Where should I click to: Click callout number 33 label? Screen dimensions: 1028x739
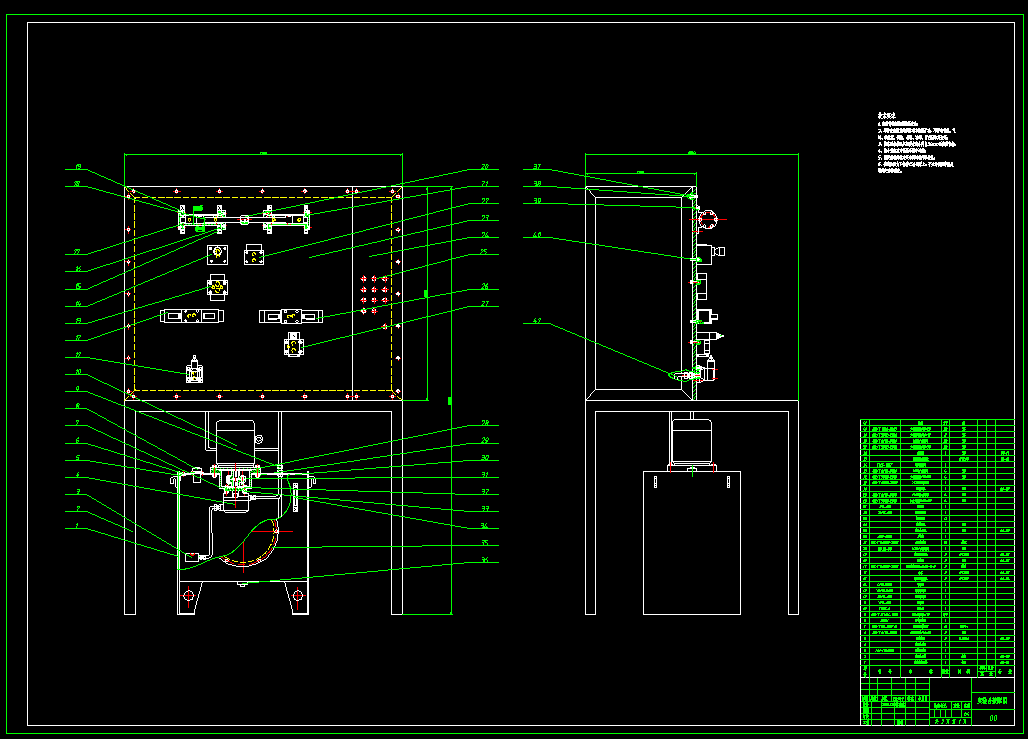(485, 509)
